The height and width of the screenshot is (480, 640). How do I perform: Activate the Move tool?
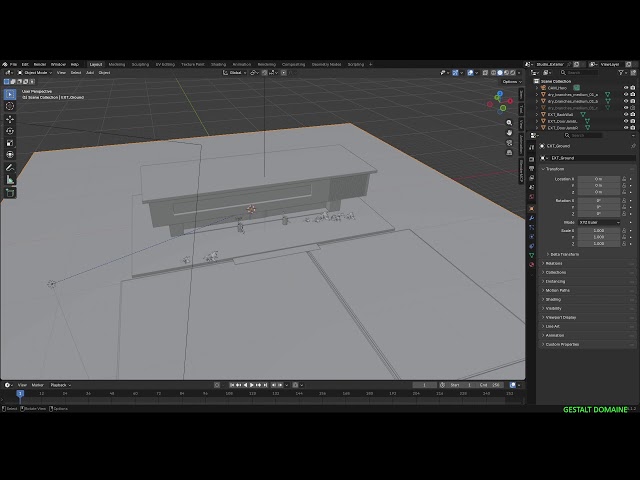10,119
